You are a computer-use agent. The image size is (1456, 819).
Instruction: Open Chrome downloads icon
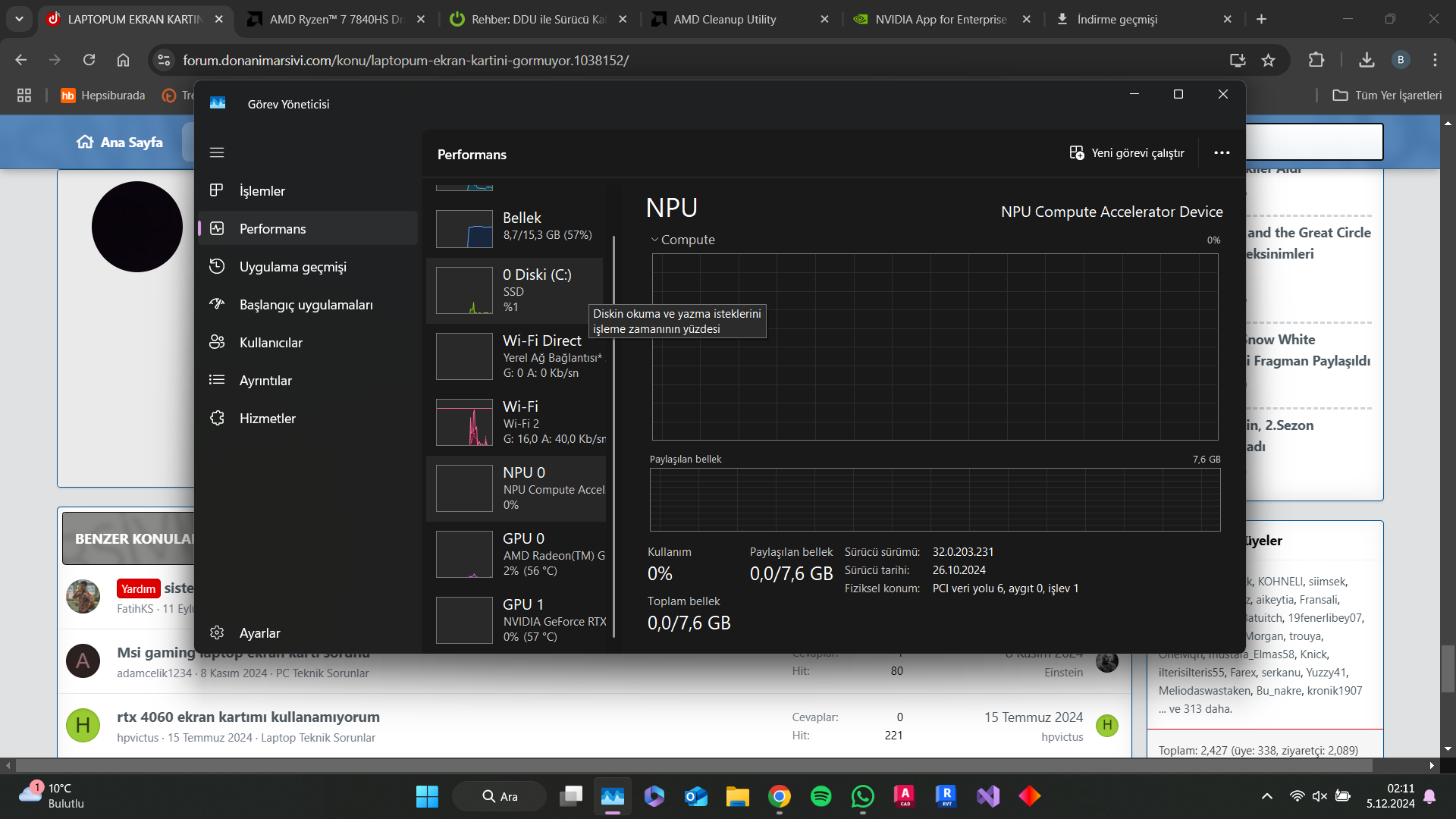(x=1367, y=60)
